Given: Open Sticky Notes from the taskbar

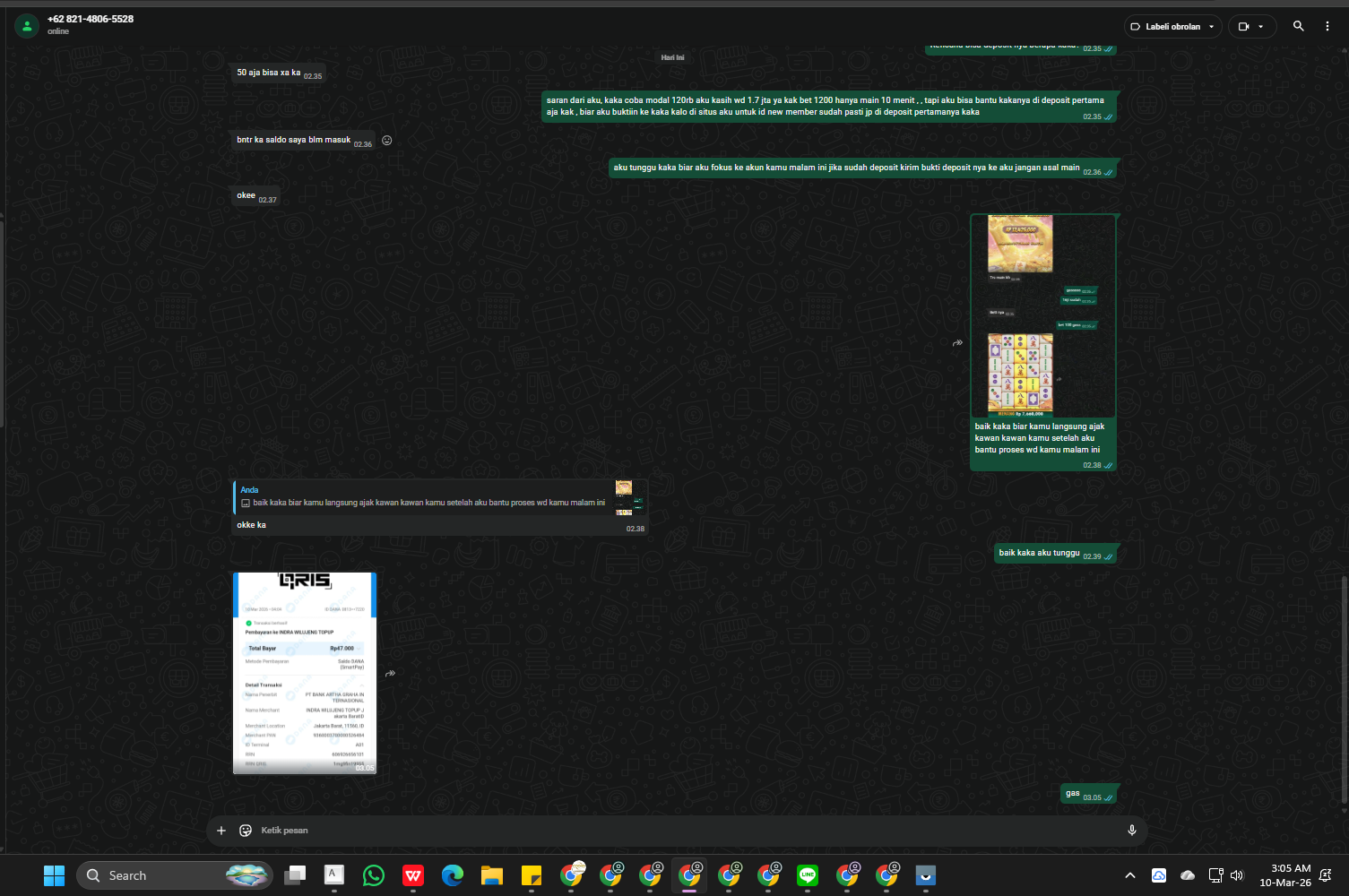Looking at the screenshot, I should 532,875.
